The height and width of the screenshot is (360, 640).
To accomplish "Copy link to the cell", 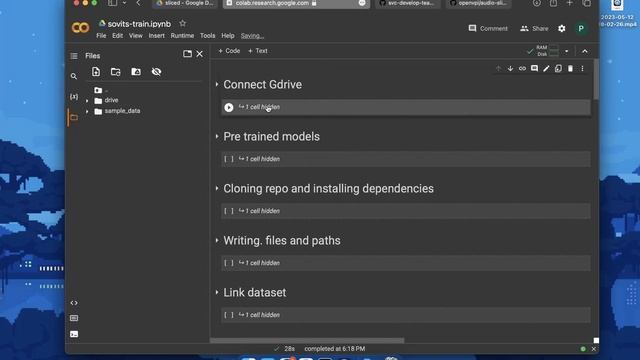I will coord(522,69).
